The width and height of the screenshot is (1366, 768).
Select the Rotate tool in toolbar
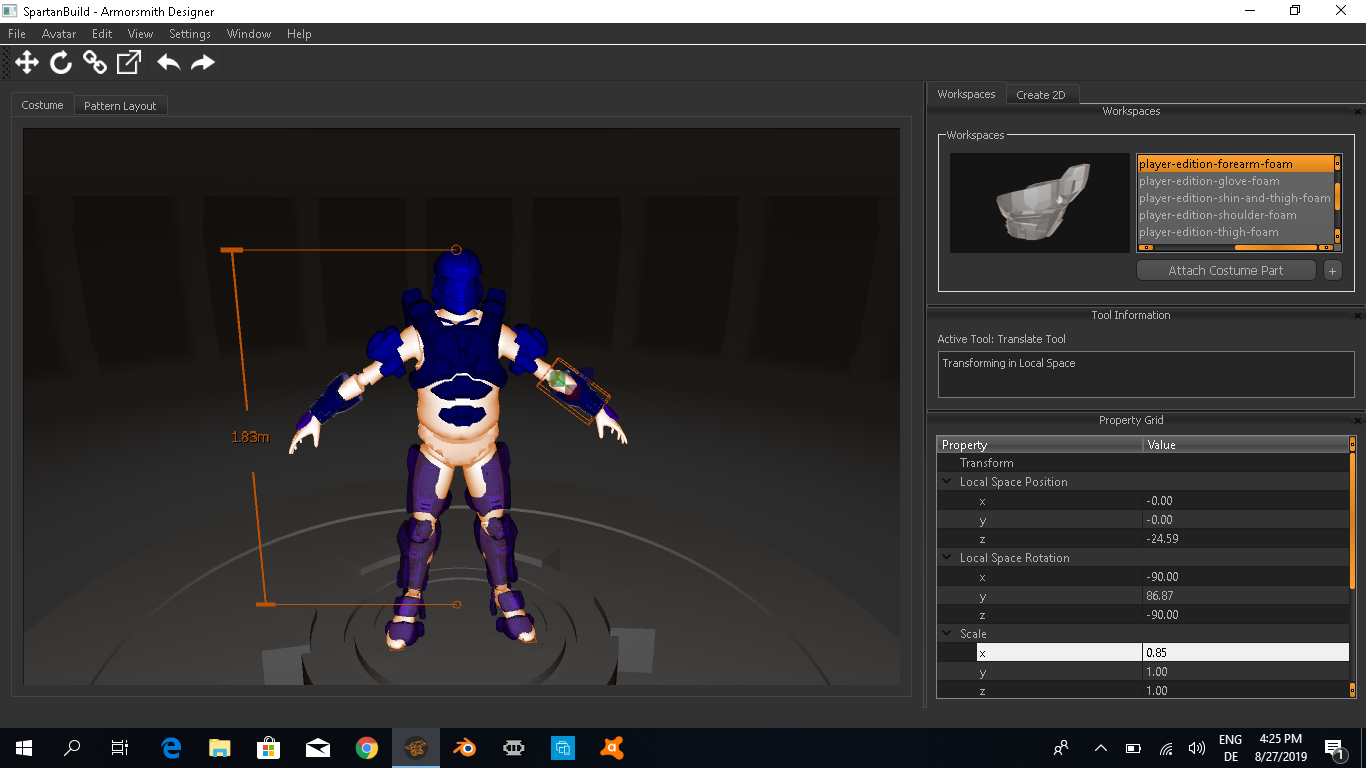coord(61,63)
